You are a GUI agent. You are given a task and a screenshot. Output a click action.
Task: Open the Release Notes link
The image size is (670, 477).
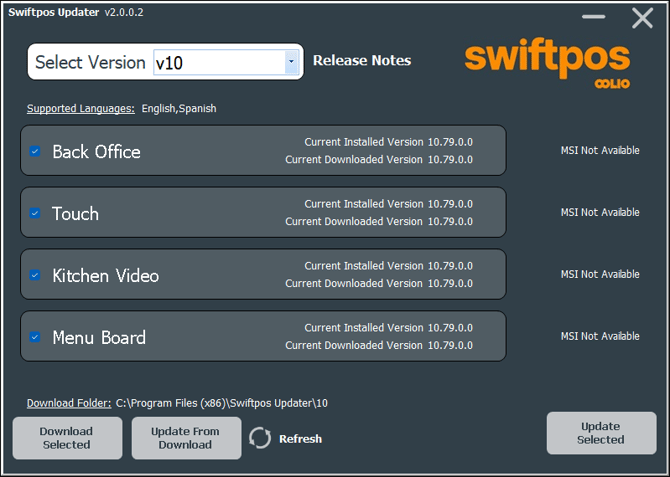pos(362,60)
